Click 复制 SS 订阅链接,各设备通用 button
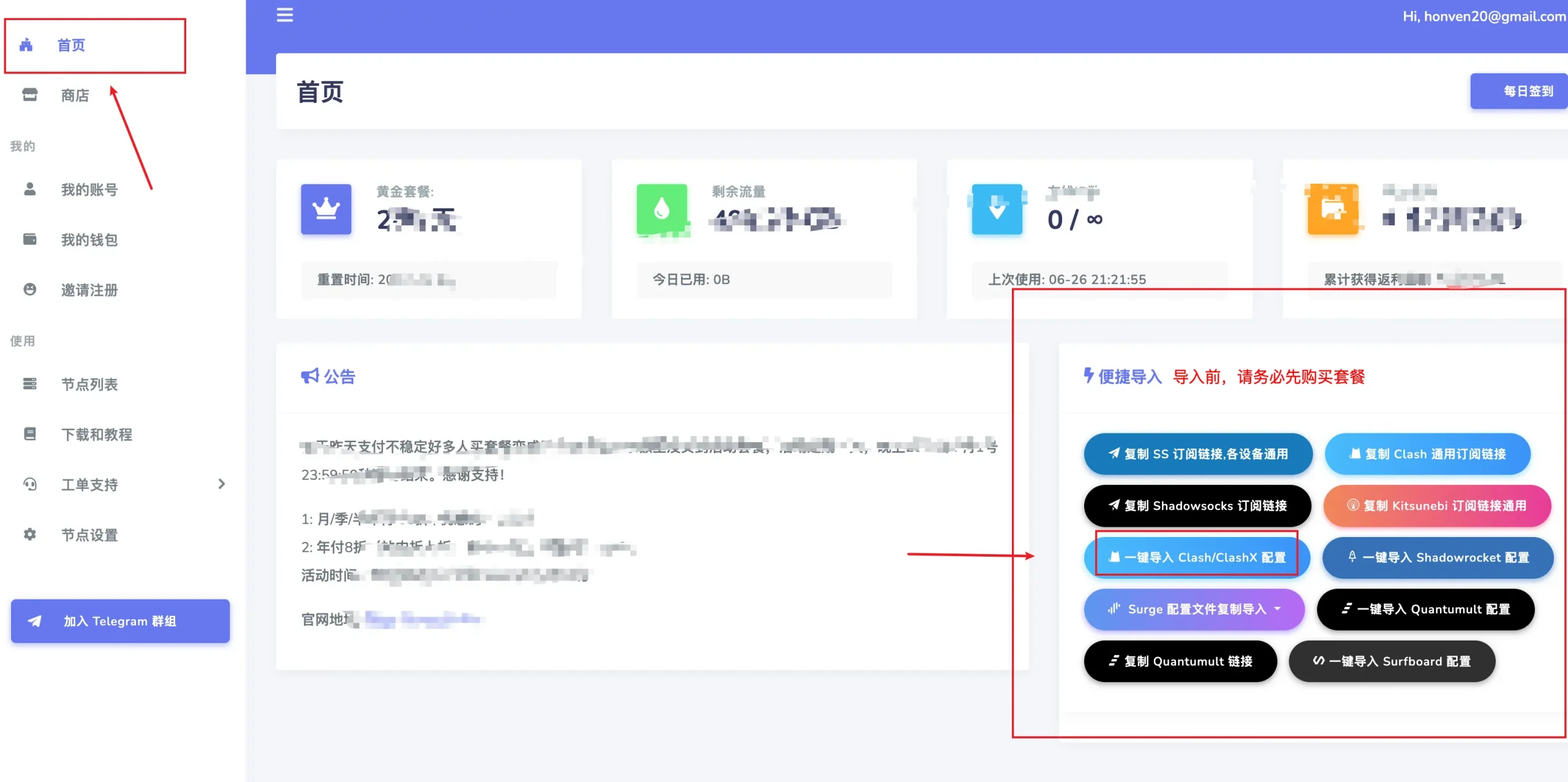This screenshot has width=1568, height=782. (1197, 454)
